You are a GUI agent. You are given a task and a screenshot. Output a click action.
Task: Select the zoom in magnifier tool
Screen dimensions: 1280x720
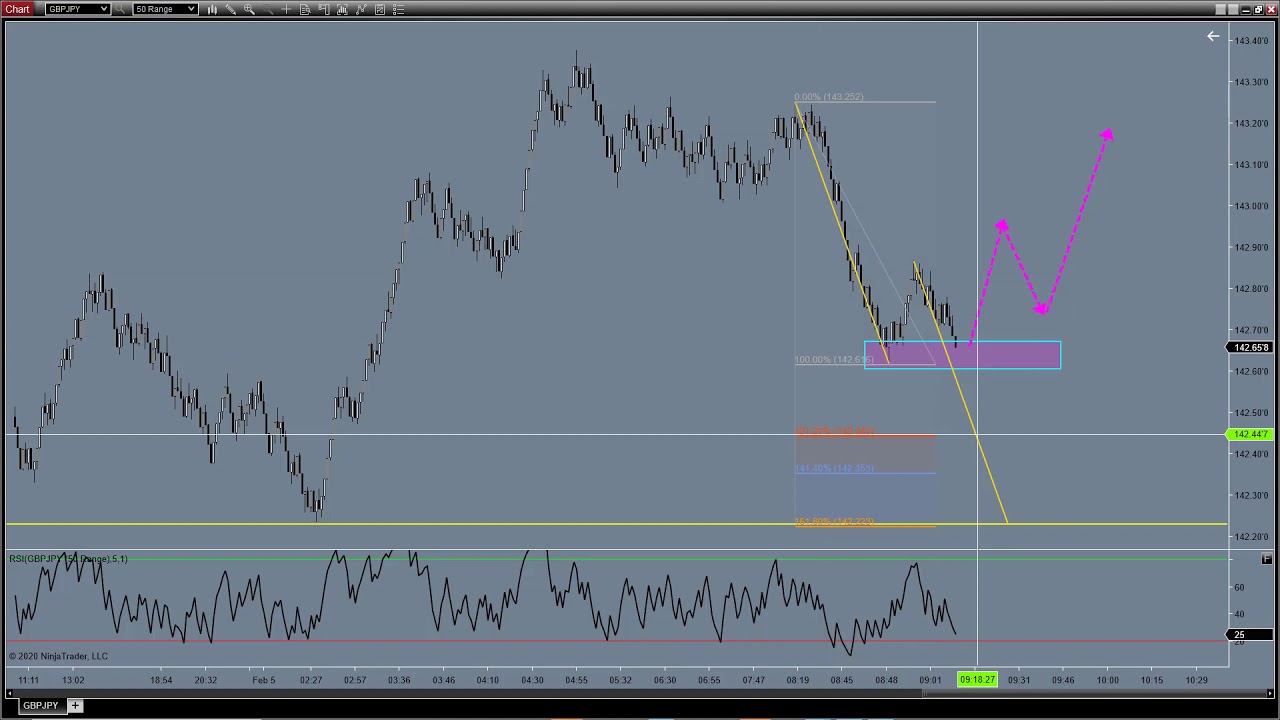tap(249, 9)
